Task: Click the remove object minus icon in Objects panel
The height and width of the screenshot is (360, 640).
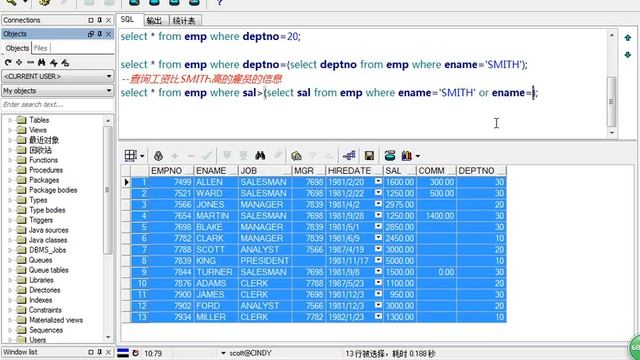Action: pos(30,62)
